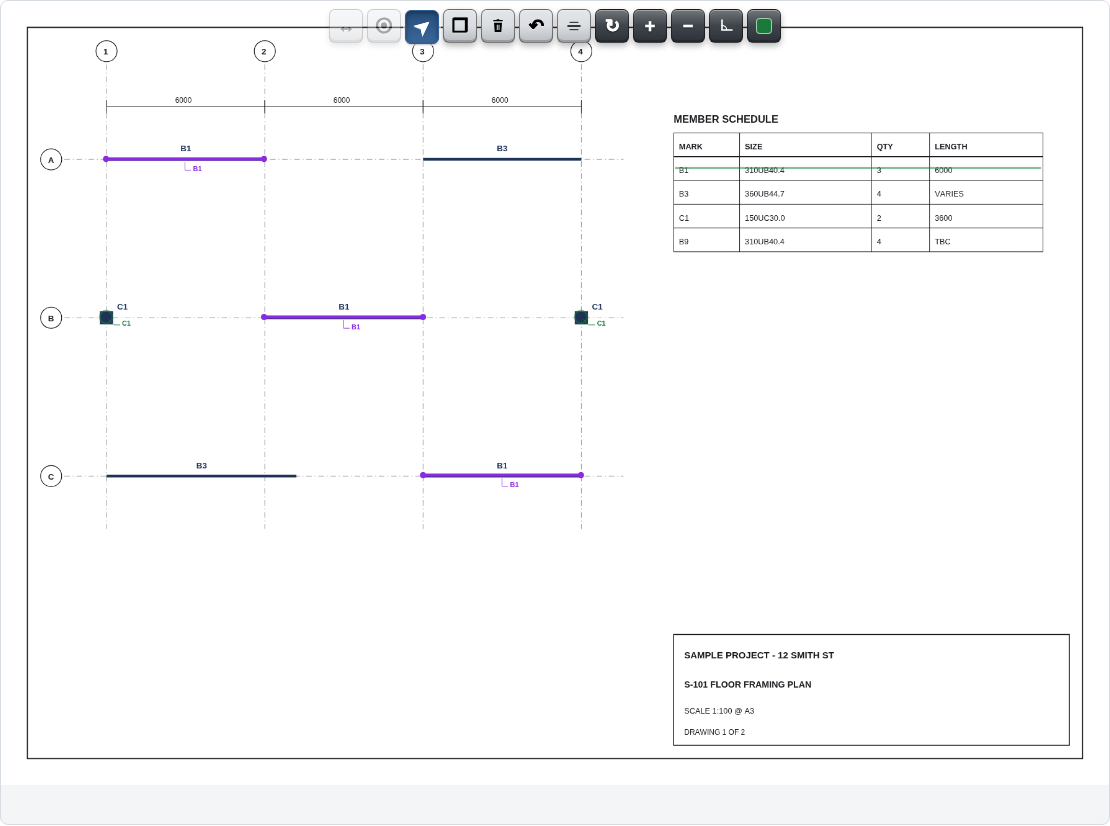Select the purple B1 beam on gridline A
Image resolution: width=1110 pixels, height=826 pixels.
(x=185, y=159)
